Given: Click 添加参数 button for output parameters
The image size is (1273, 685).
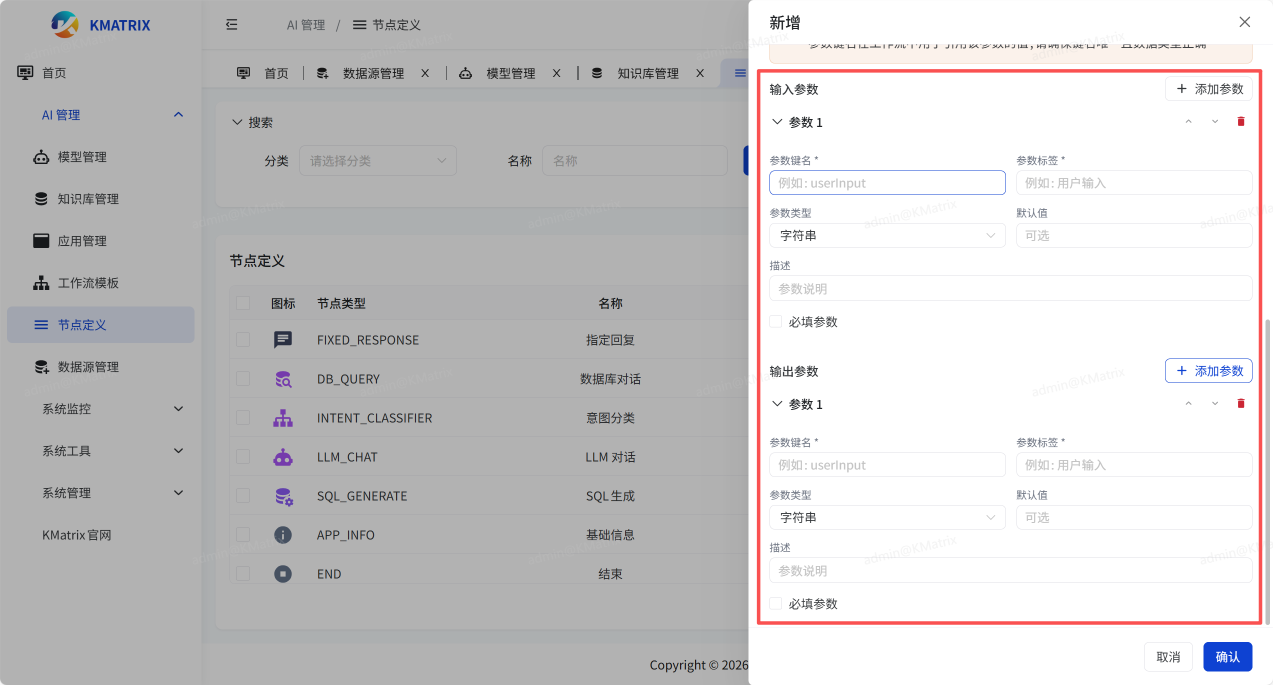Looking at the screenshot, I should [x=1208, y=371].
